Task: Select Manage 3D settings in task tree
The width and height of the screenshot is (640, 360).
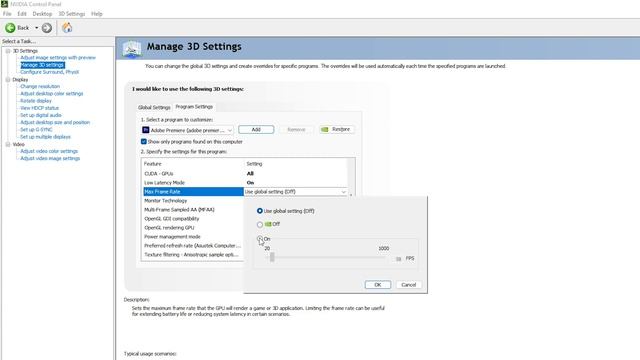Action: pyautogui.click(x=42, y=65)
